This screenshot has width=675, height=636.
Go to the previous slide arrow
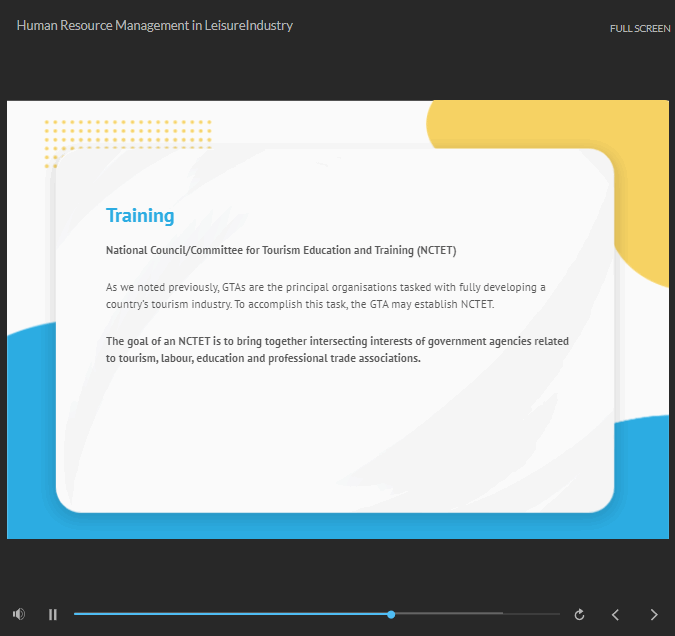coord(616,614)
